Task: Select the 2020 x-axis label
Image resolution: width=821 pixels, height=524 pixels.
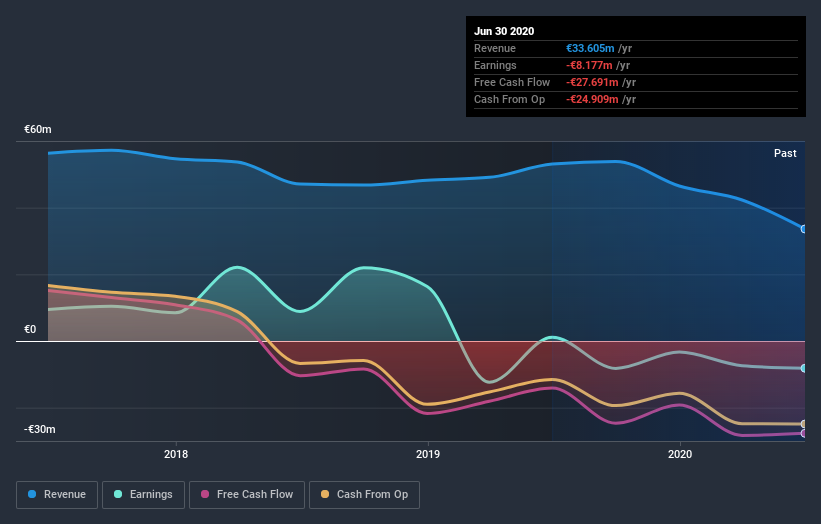Action: point(680,454)
